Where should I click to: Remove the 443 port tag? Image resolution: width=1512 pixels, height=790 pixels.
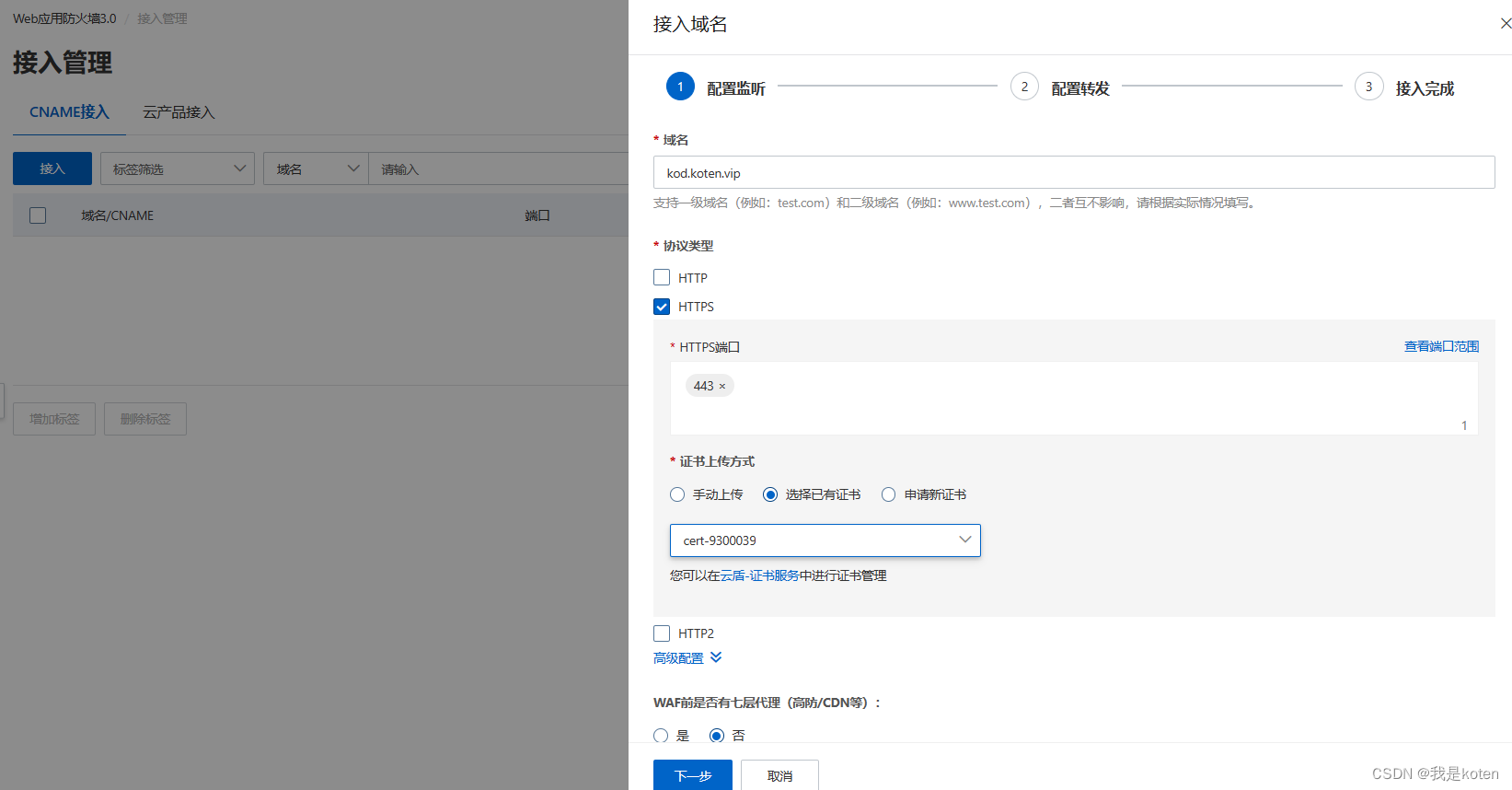(x=722, y=387)
